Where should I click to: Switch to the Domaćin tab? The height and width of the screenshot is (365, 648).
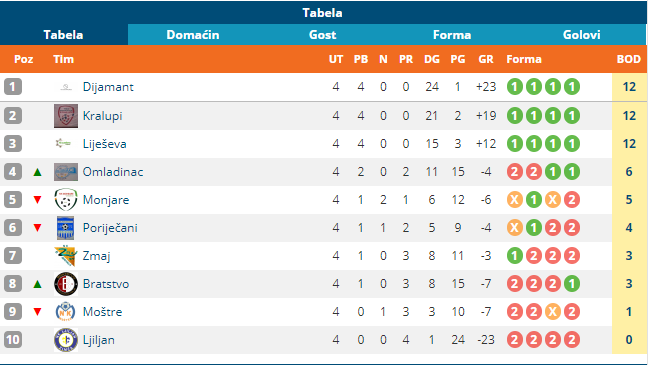point(193,35)
